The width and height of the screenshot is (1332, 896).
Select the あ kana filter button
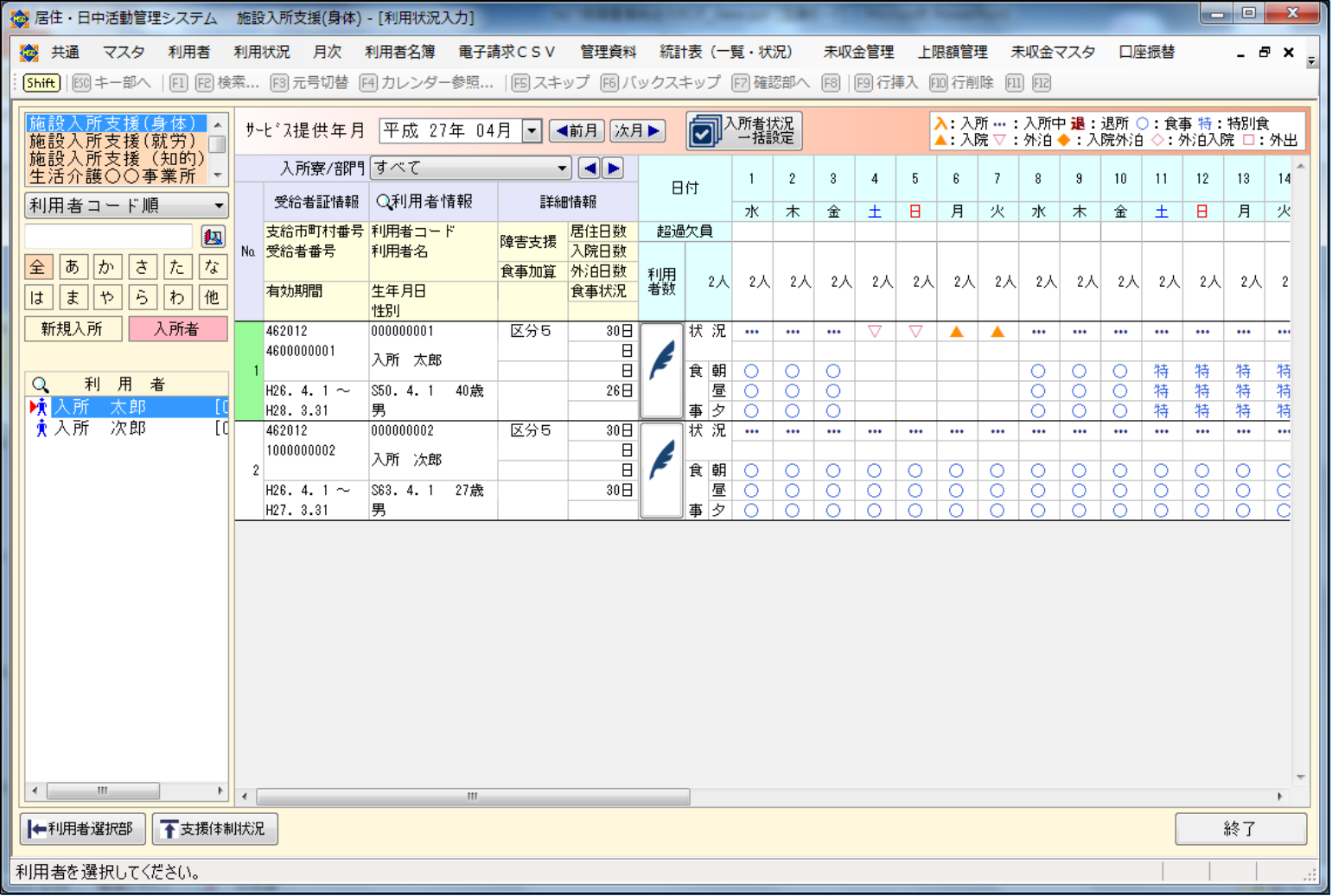point(72,268)
